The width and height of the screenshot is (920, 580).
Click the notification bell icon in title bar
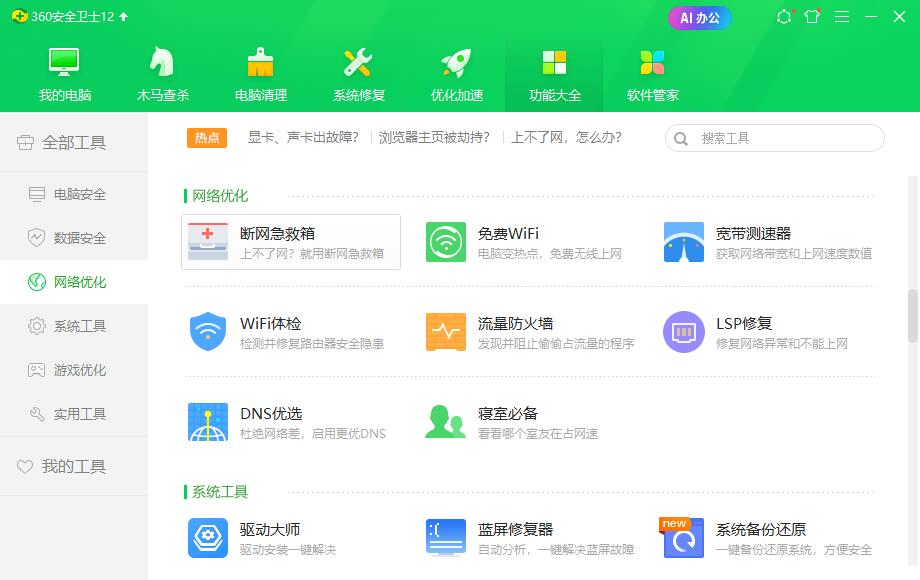[x=784, y=16]
